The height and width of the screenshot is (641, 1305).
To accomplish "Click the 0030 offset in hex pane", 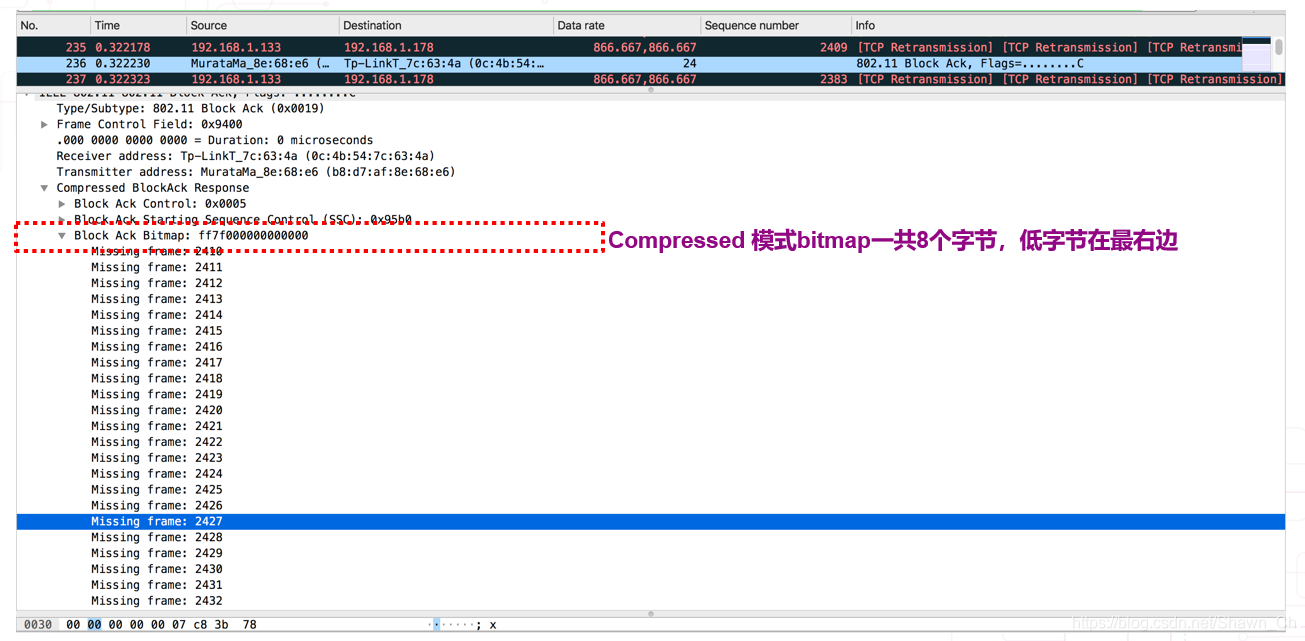I will point(37,625).
